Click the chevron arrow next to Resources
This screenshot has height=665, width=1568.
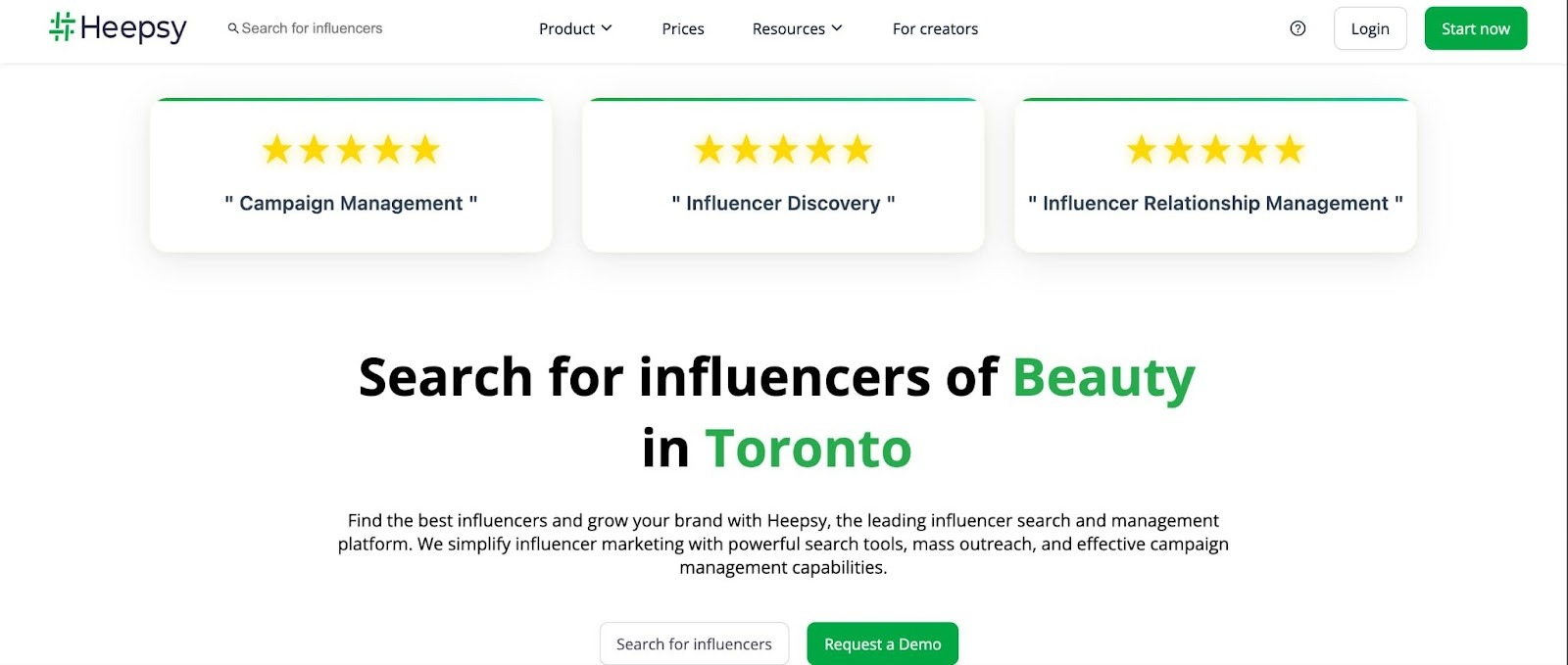click(x=837, y=28)
